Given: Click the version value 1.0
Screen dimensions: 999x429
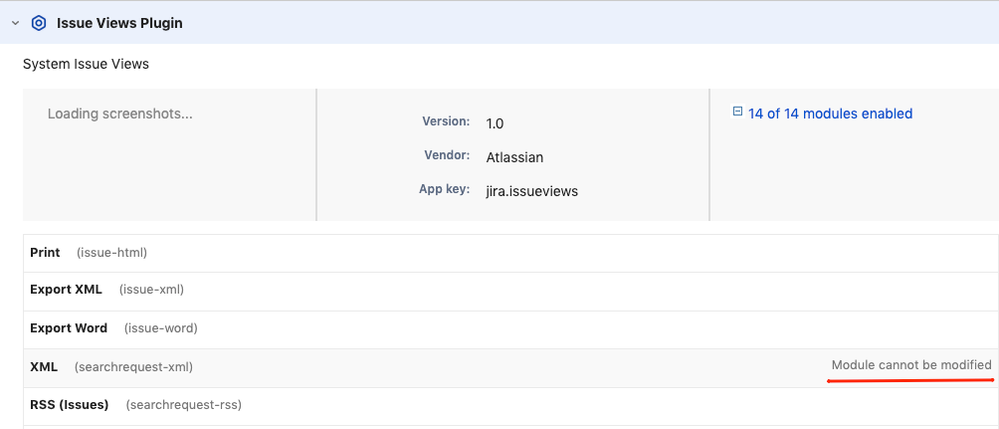Looking at the screenshot, I should coord(495,124).
